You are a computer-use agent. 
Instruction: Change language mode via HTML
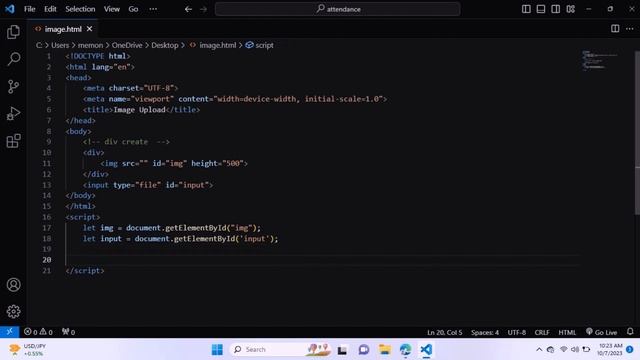(x=567, y=332)
